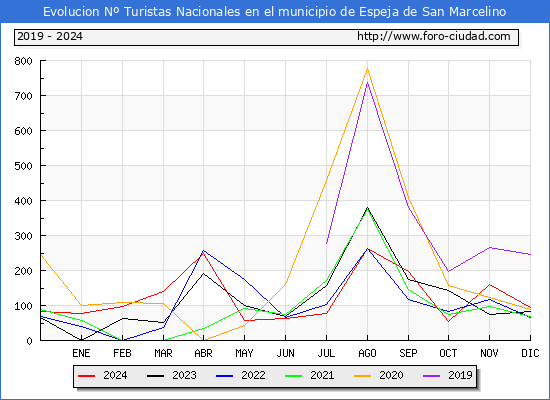The height and width of the screenshot is (400, 550).
Task: Click the SEP month axis label
Action: click(408, 353)
